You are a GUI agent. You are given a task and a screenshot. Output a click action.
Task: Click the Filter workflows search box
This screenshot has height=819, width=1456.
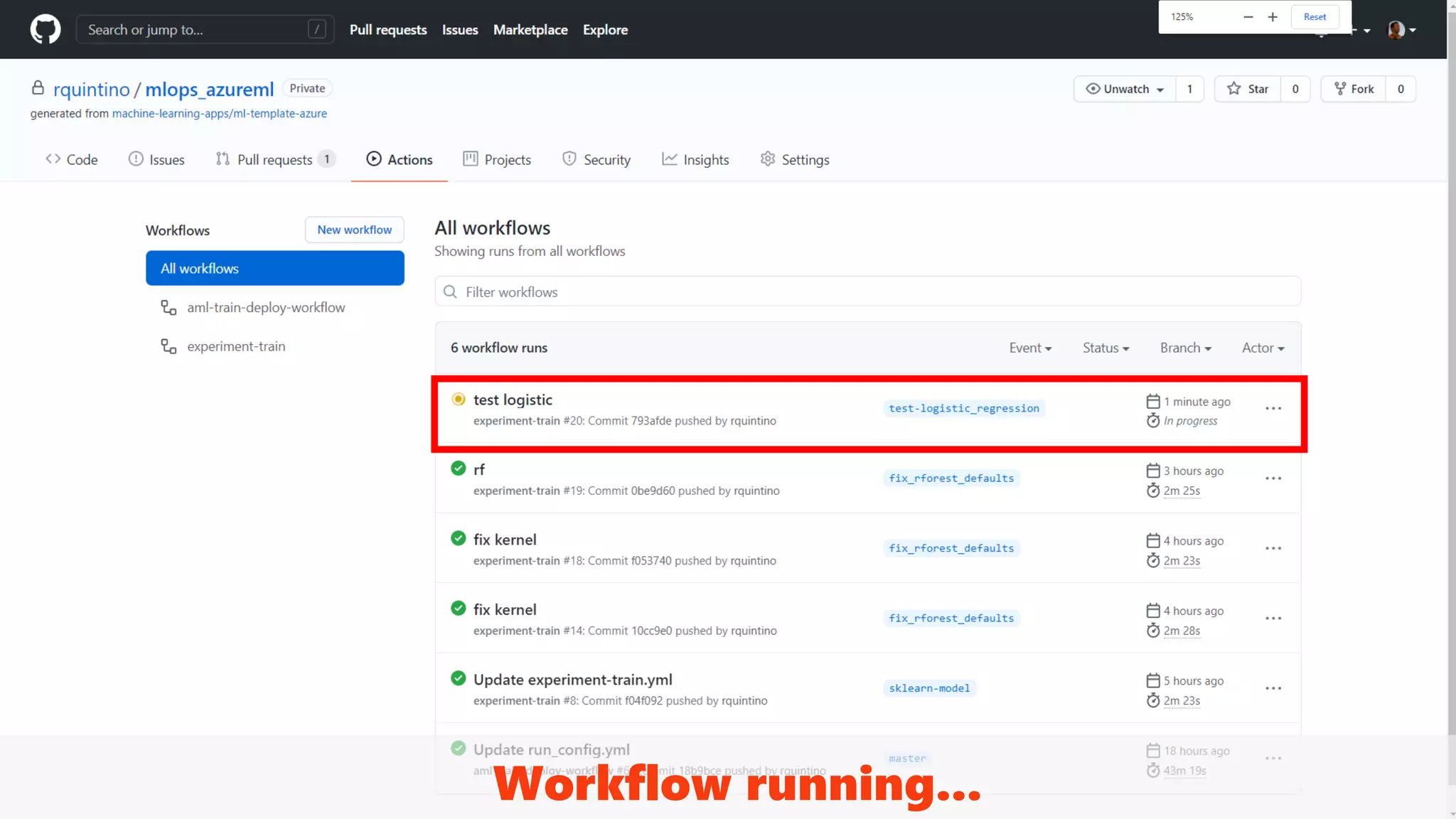[868, 291]
